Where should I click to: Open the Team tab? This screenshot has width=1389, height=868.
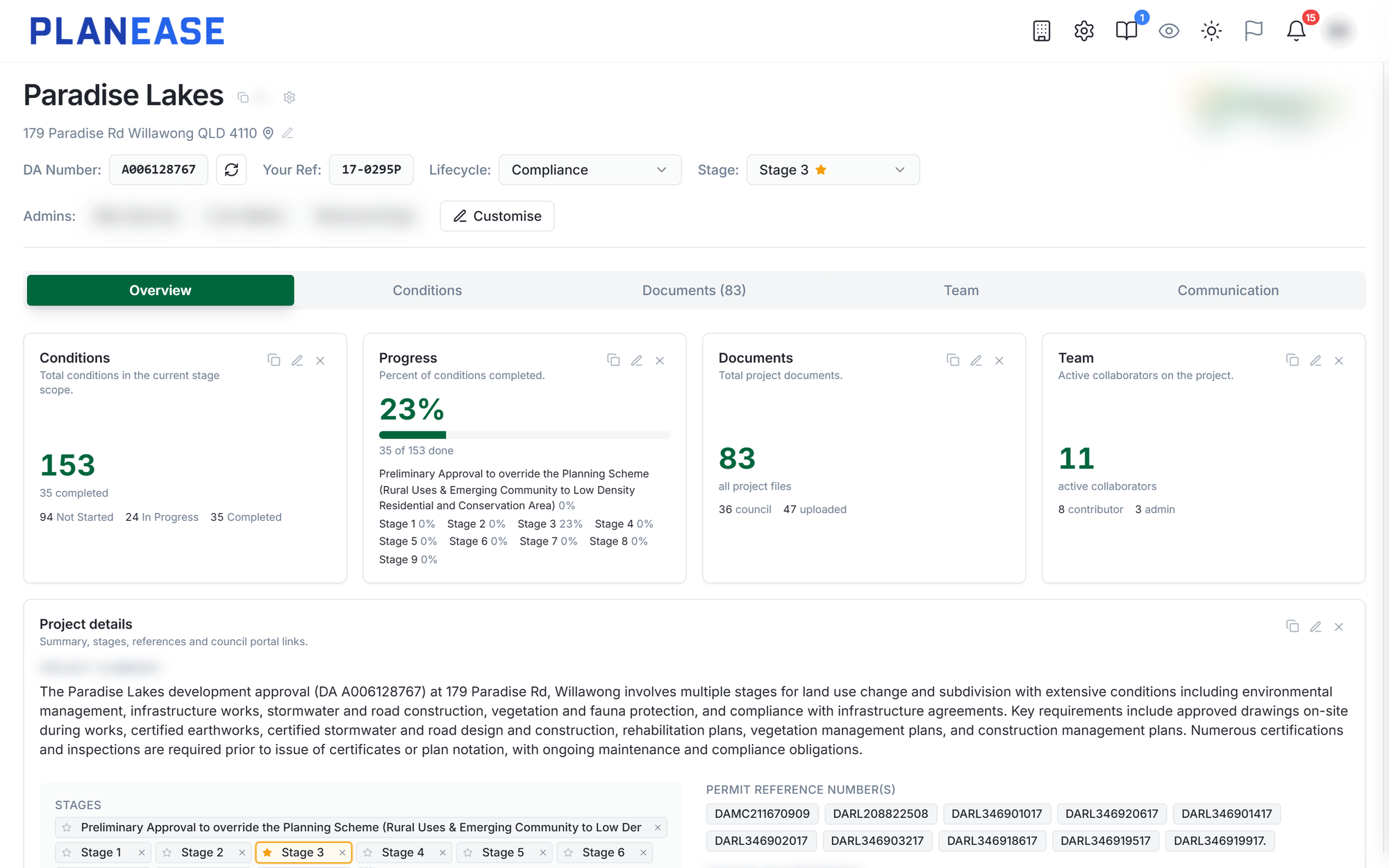[961, 290]
